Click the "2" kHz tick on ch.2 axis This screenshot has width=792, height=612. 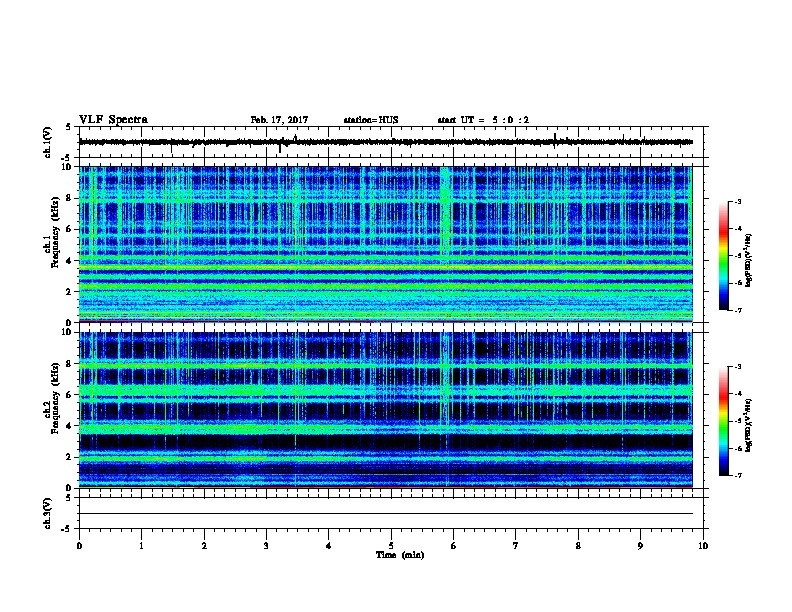click(x=71, y=457)
